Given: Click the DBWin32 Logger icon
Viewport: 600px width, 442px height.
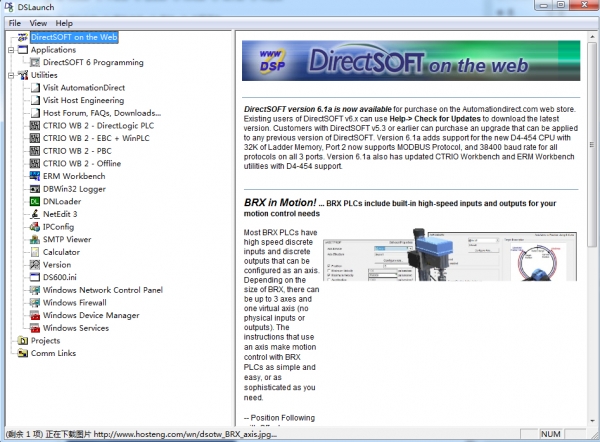Looking at the screenshot, I should point(35,189).
